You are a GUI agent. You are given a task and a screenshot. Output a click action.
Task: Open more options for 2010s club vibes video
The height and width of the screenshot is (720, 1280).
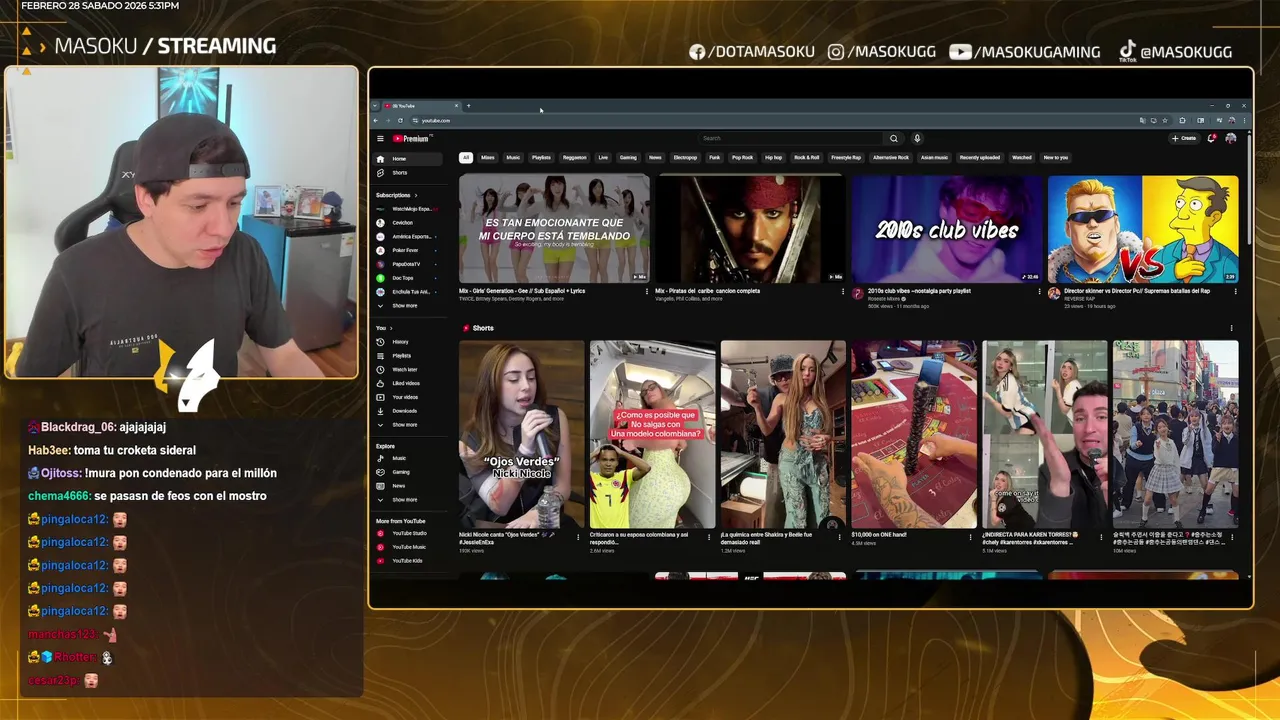(x=1039, y=291)
